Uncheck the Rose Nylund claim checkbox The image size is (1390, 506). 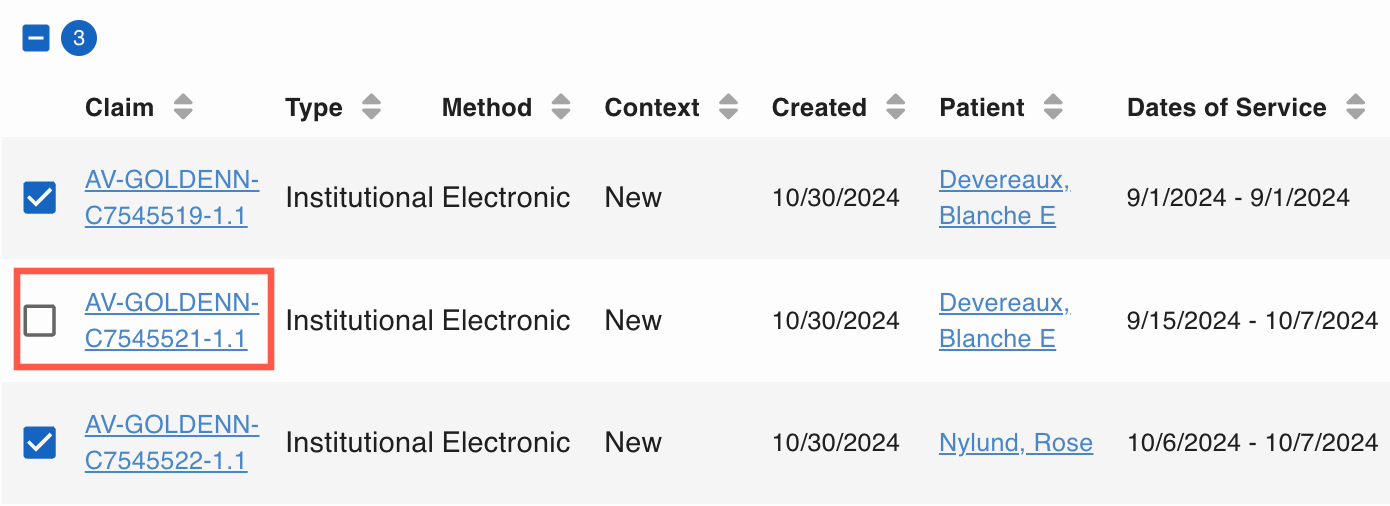(x=40, y=443)
